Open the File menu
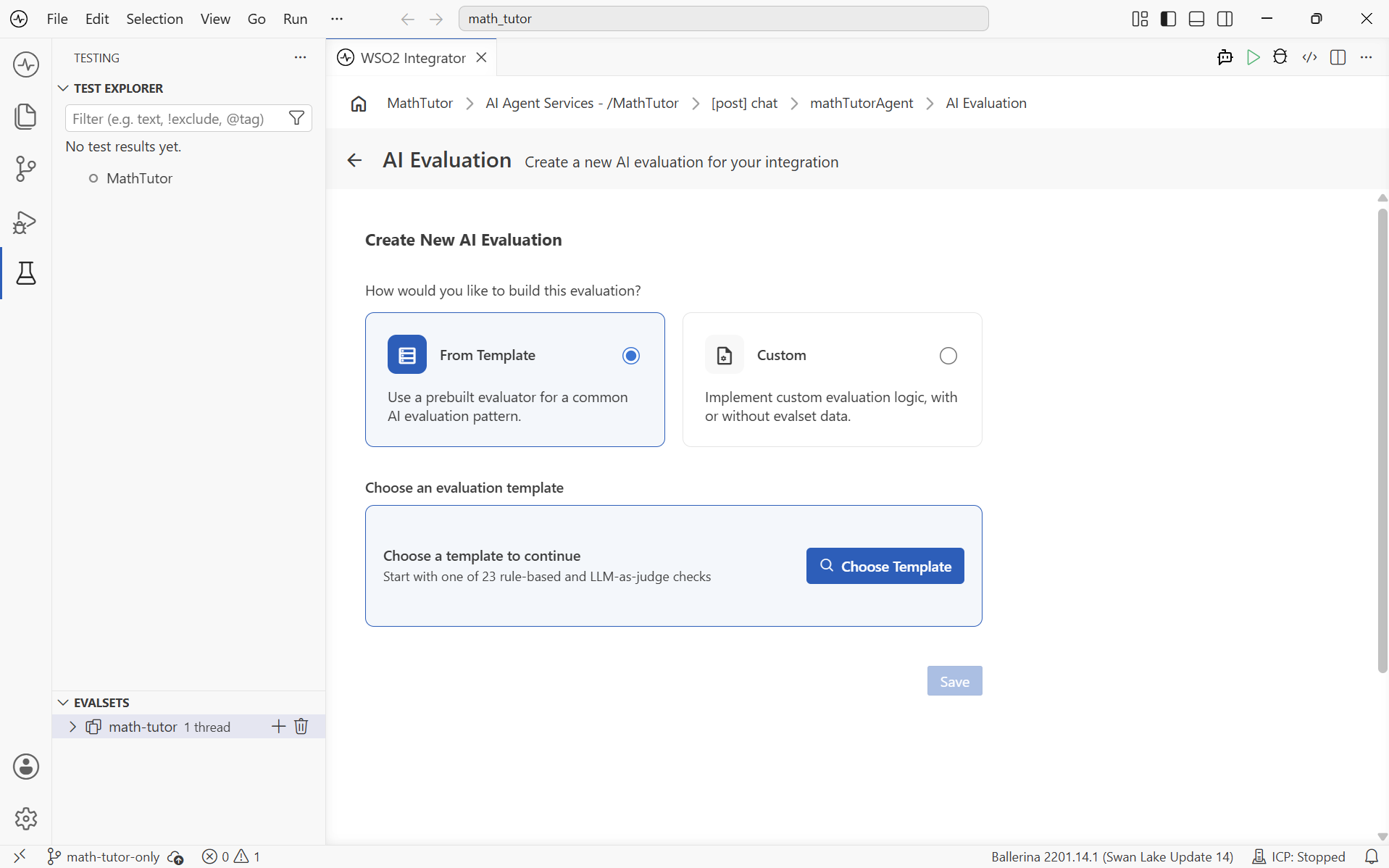Image resolution: width=1389 pixels, height=868 pixels. coord(57,19)
